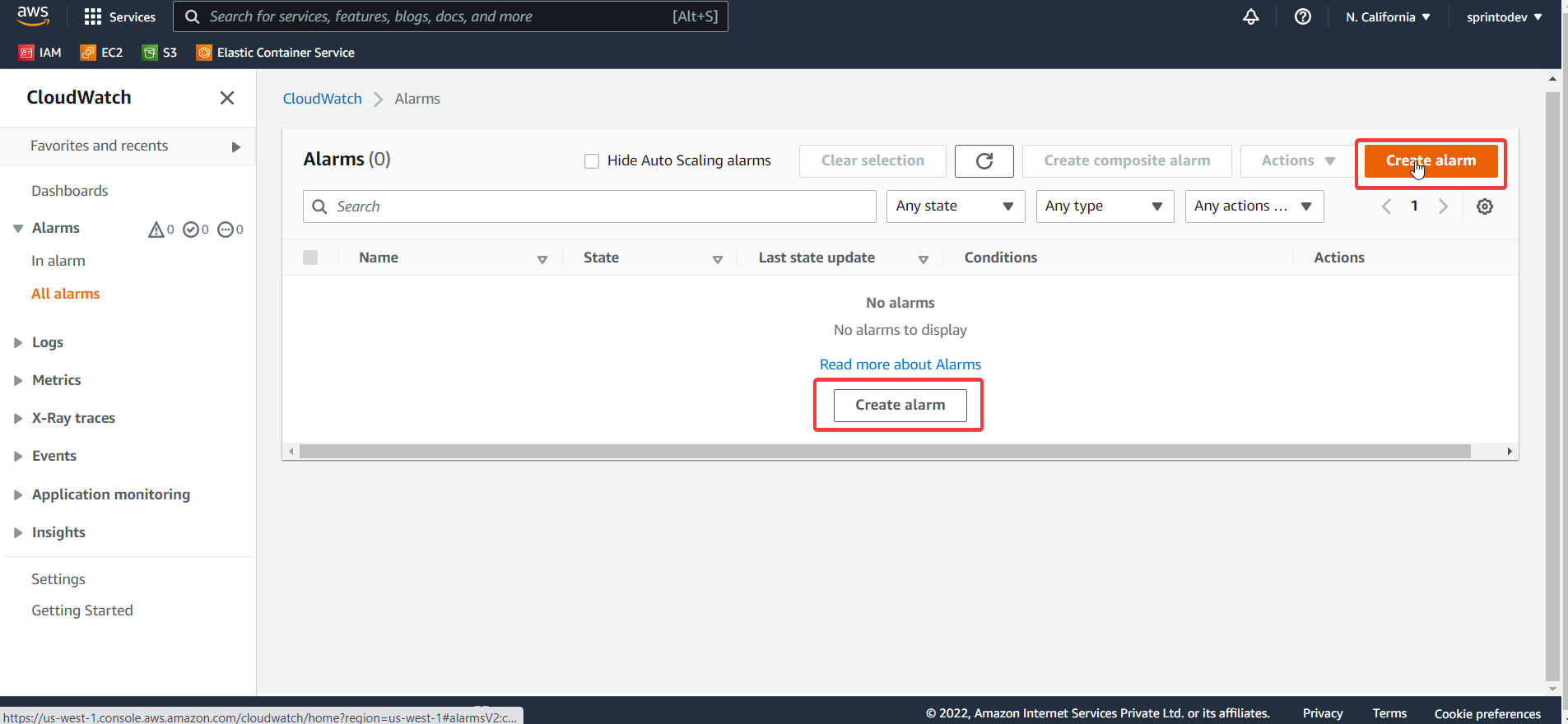
Task: Sort by State column arrow
Action: point(718,259)
